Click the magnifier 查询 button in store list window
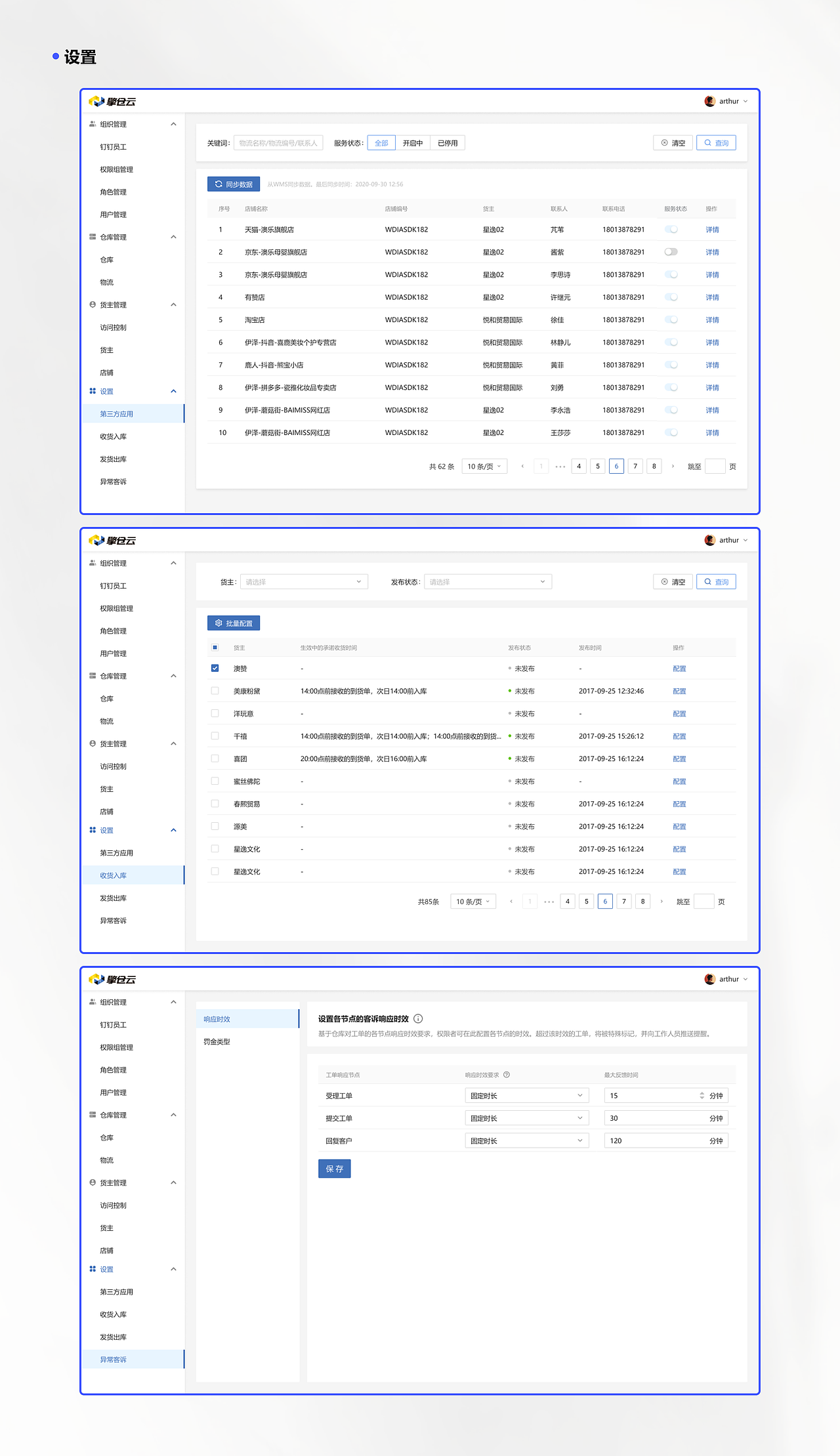 [716, 143]
